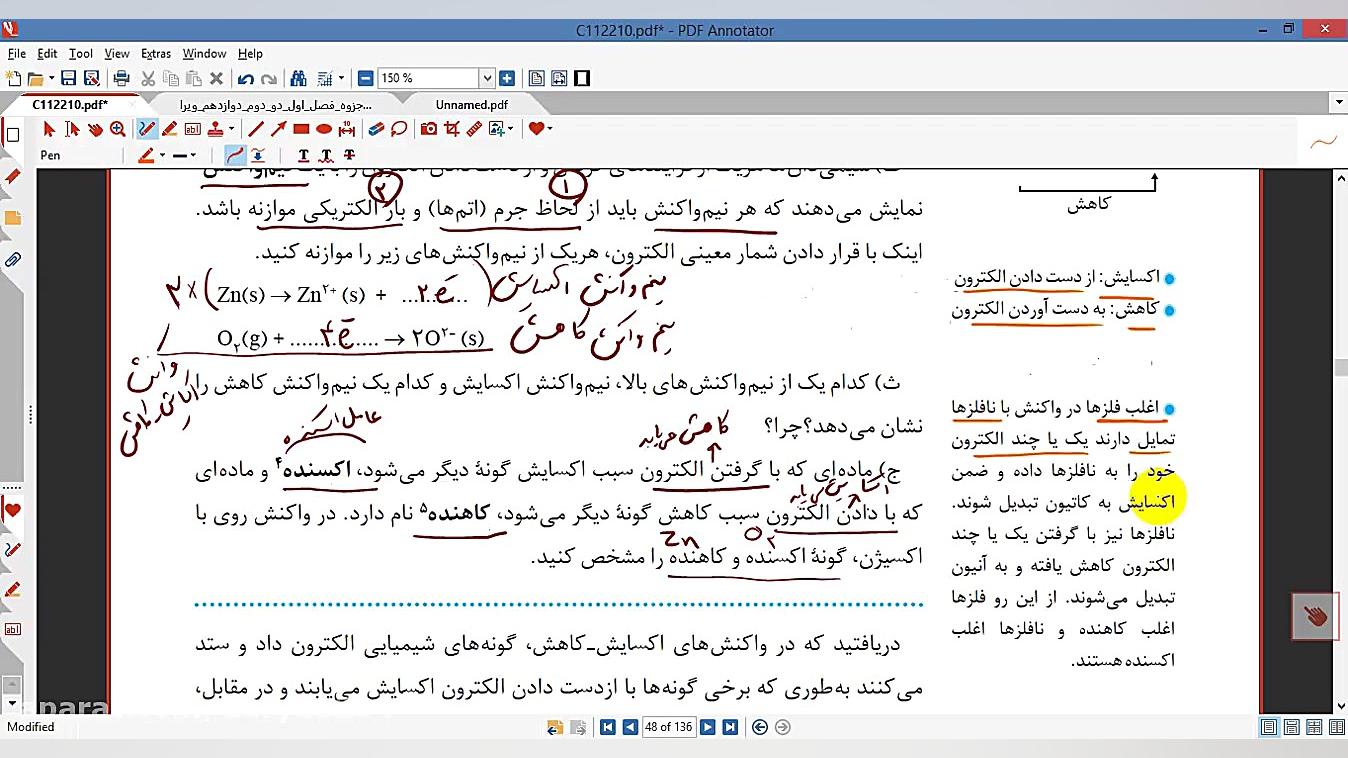1348x758 pixels.
Task: Choose the Select arrow tool
Action: (x=49, y=129)
